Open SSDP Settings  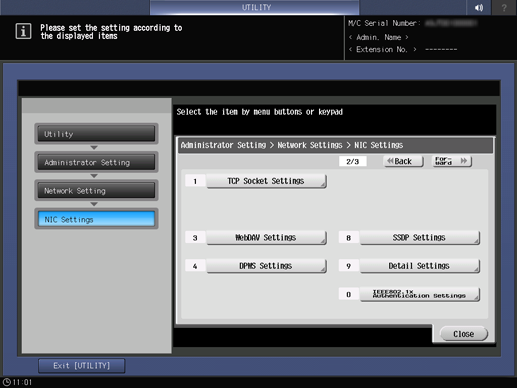tap(419, 238)
